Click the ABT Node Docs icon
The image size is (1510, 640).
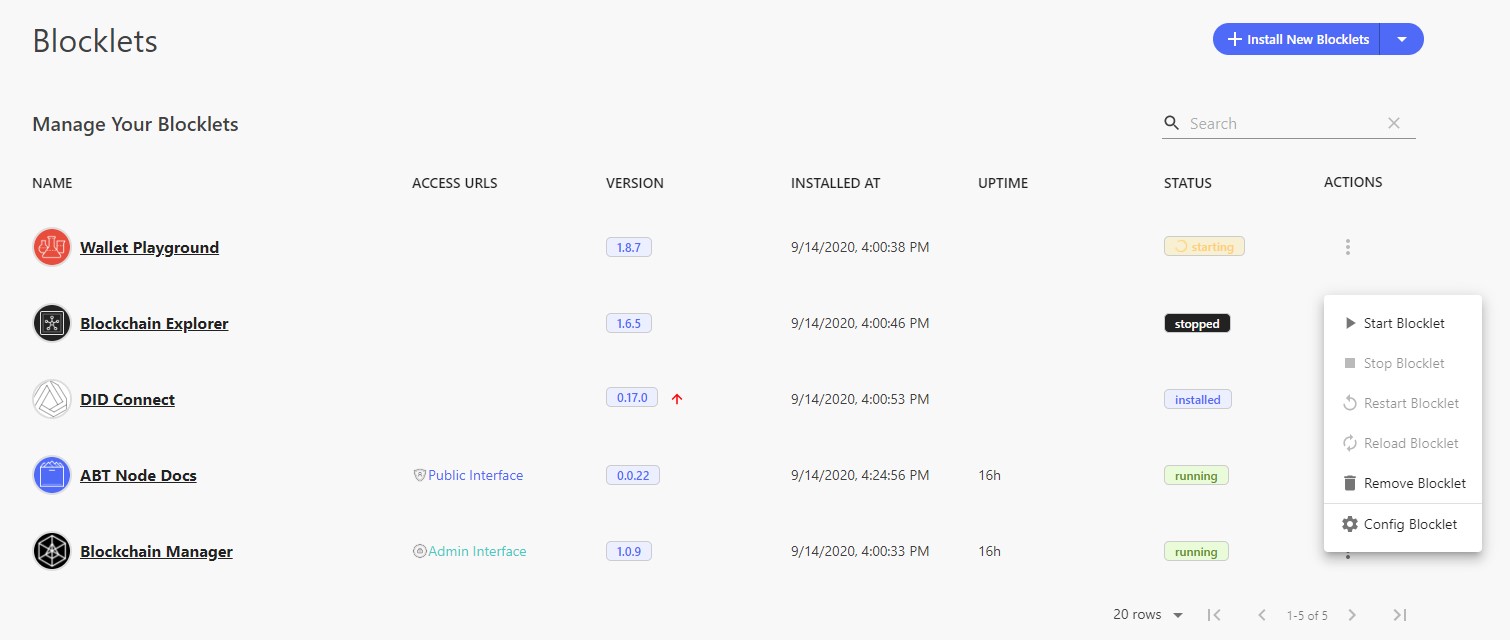point(52,475)
